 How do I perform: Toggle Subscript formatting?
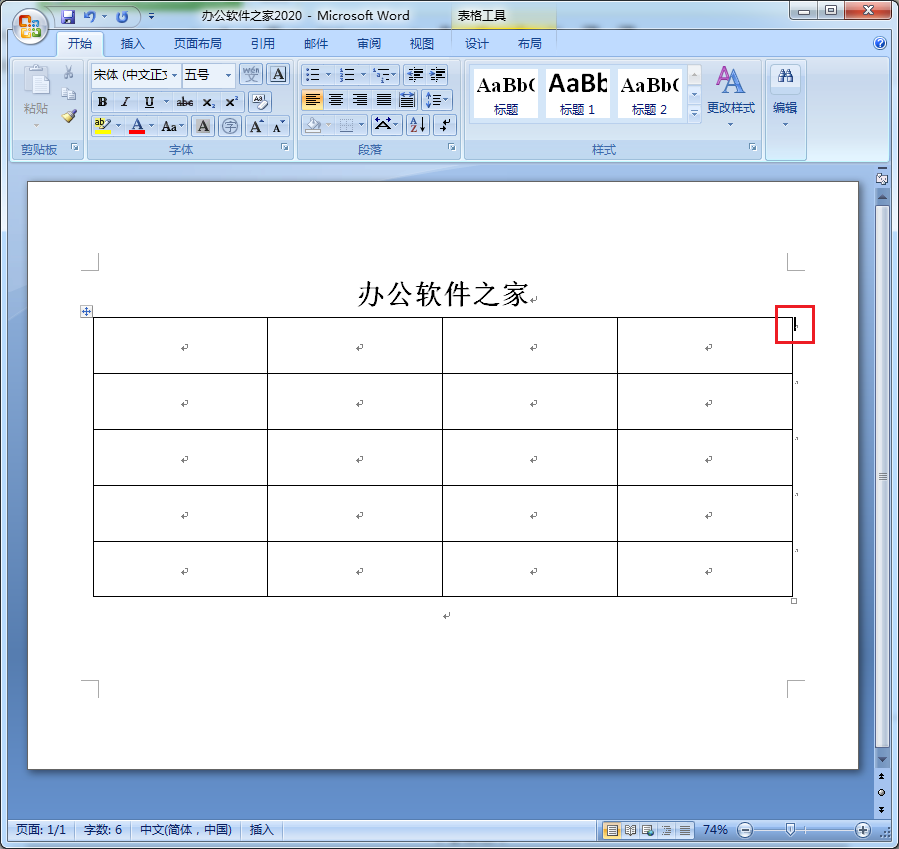coord(209,102)
